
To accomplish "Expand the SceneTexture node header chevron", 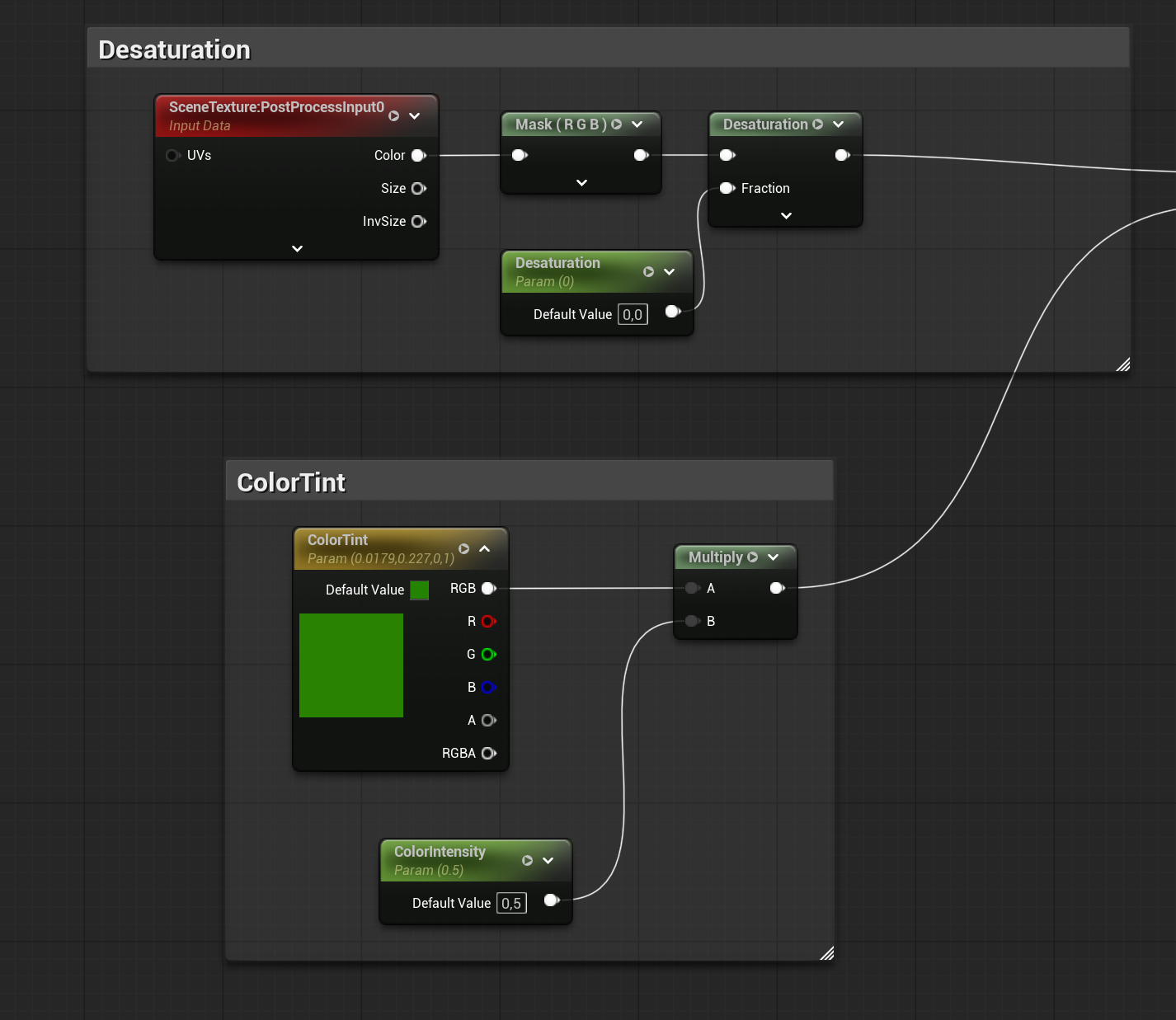I will (415, 116).
